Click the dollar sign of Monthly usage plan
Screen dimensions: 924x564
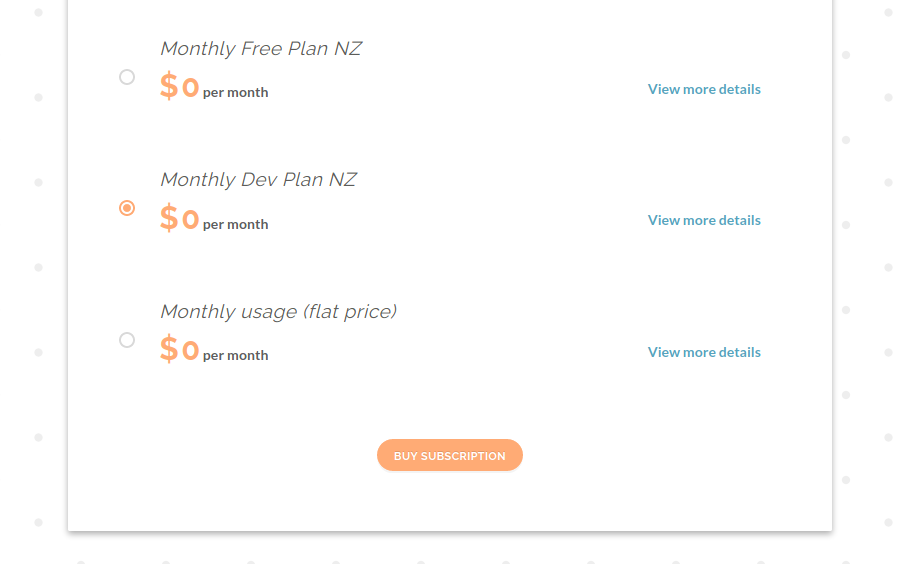pos(169,349)
